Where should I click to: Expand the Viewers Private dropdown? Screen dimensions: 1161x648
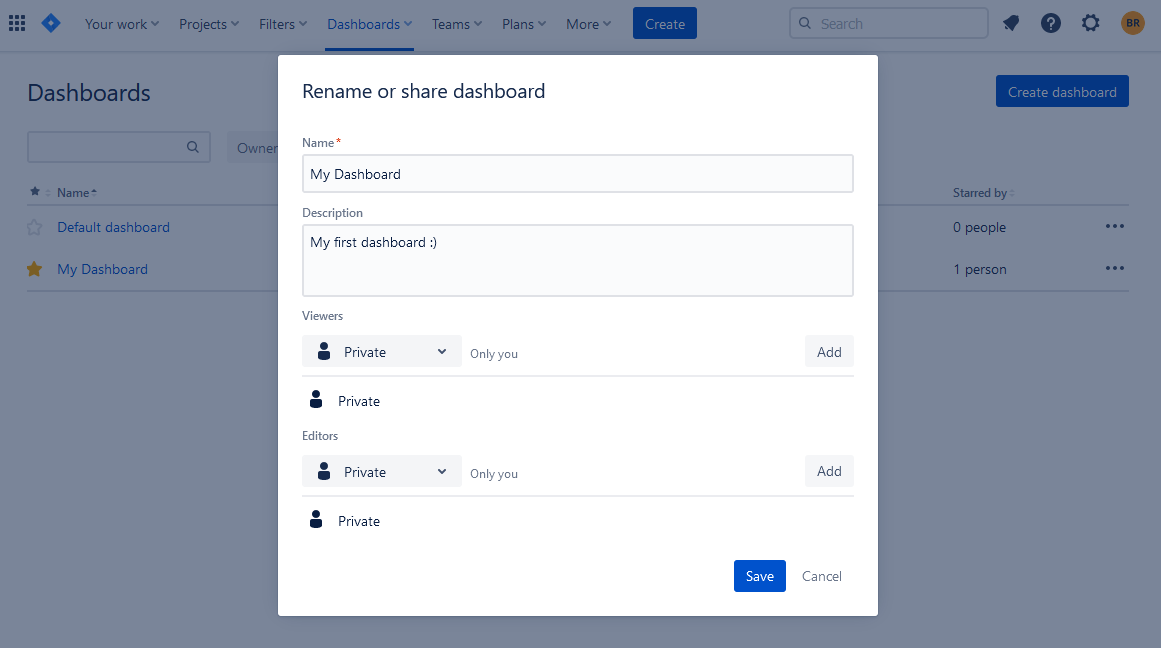click(x=382, y=352)
